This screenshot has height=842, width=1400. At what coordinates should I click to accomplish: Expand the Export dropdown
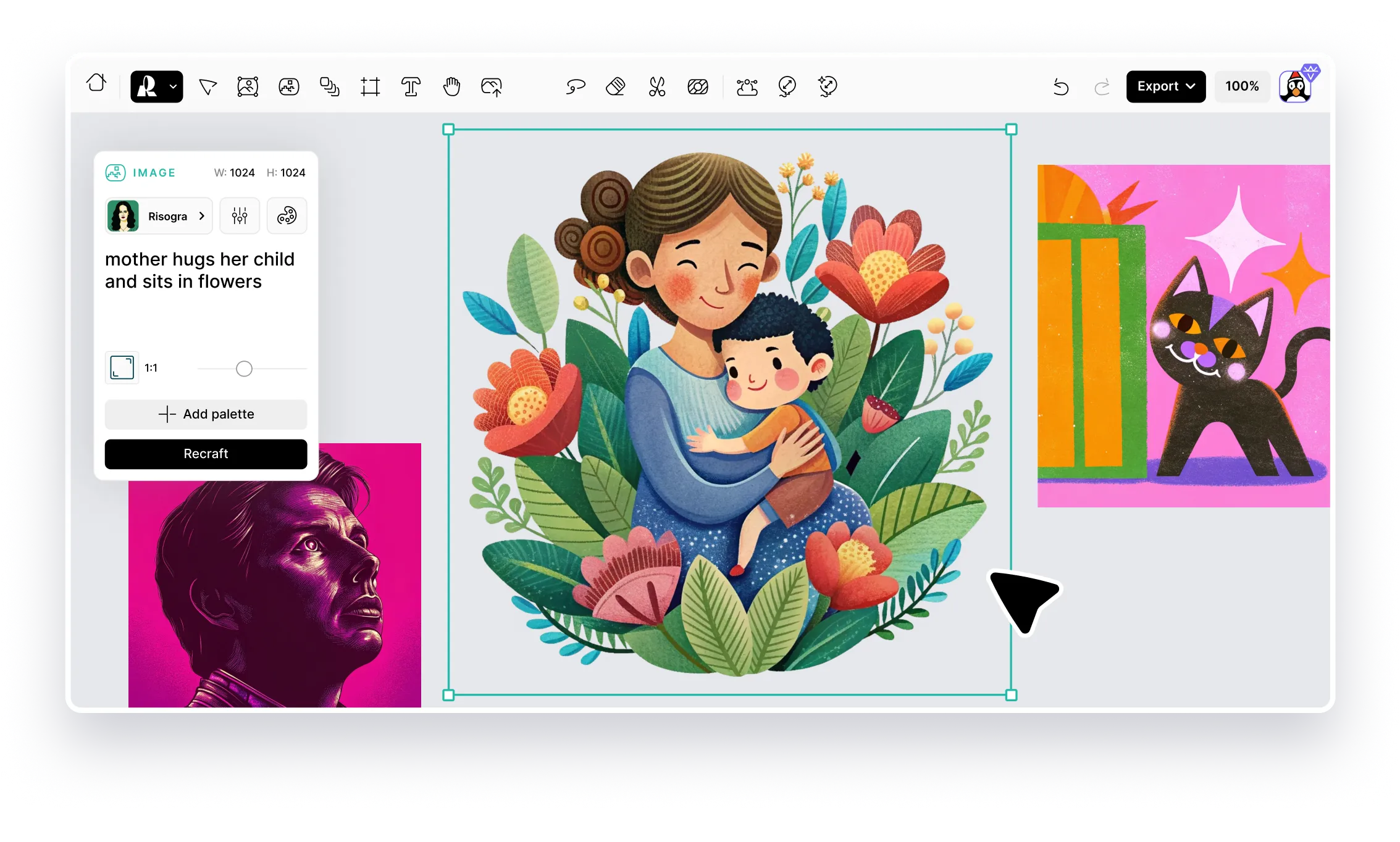[x=1165, y=86]
